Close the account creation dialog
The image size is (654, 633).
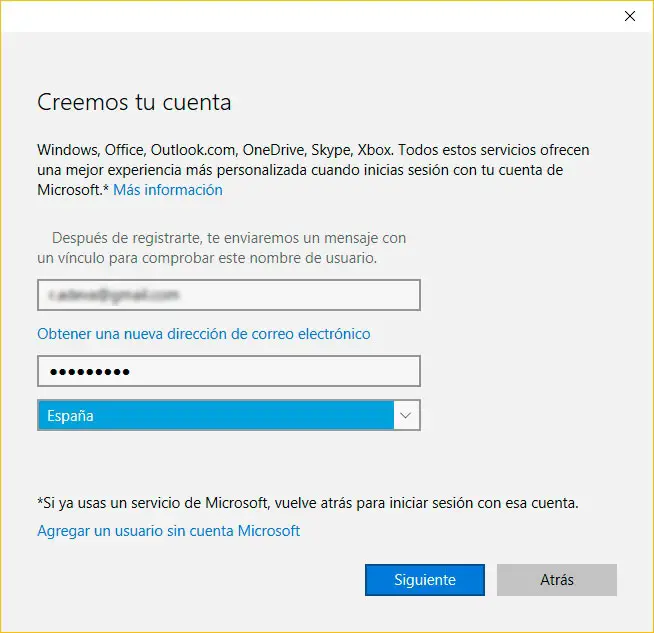629,16
